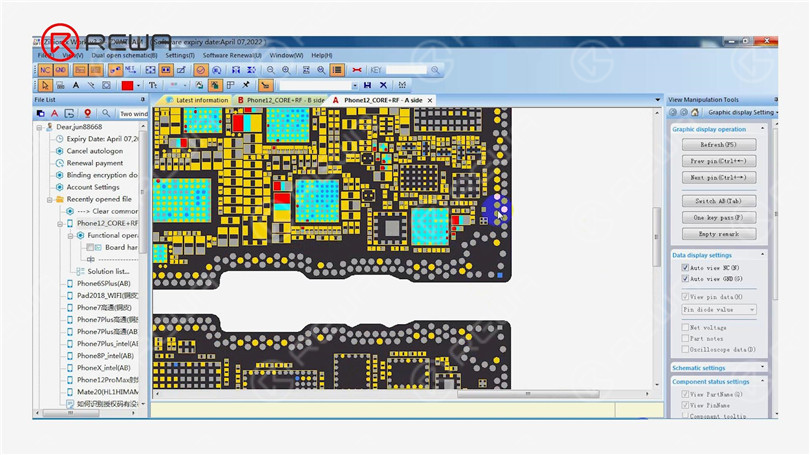The width and height of the screenshot is (810, 455).
Task: Open the Software Renewal menu
Action: click(232, 55)
